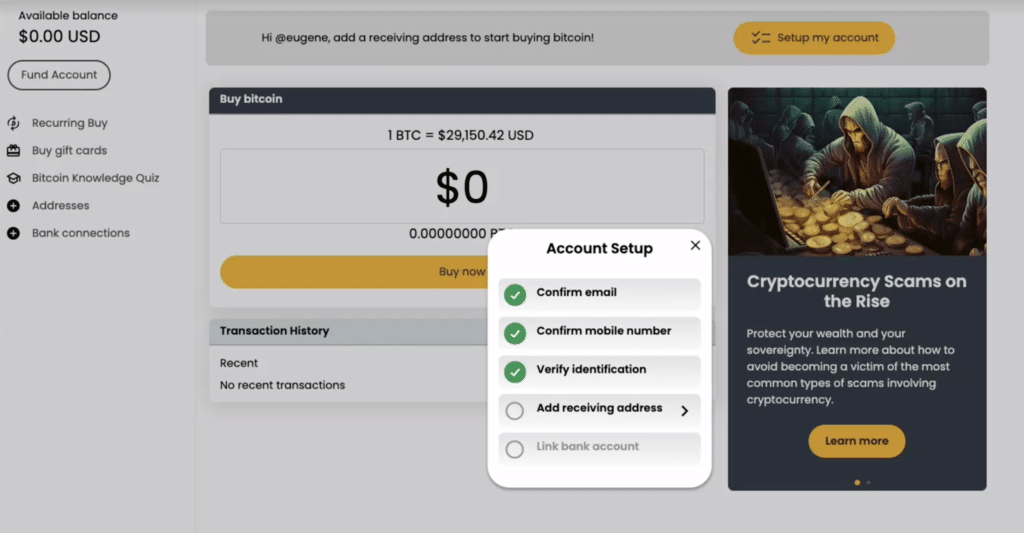
Task: Click the green Confirm mobile number checkmark
Action: pyautogui.click(x=515, y=333)
